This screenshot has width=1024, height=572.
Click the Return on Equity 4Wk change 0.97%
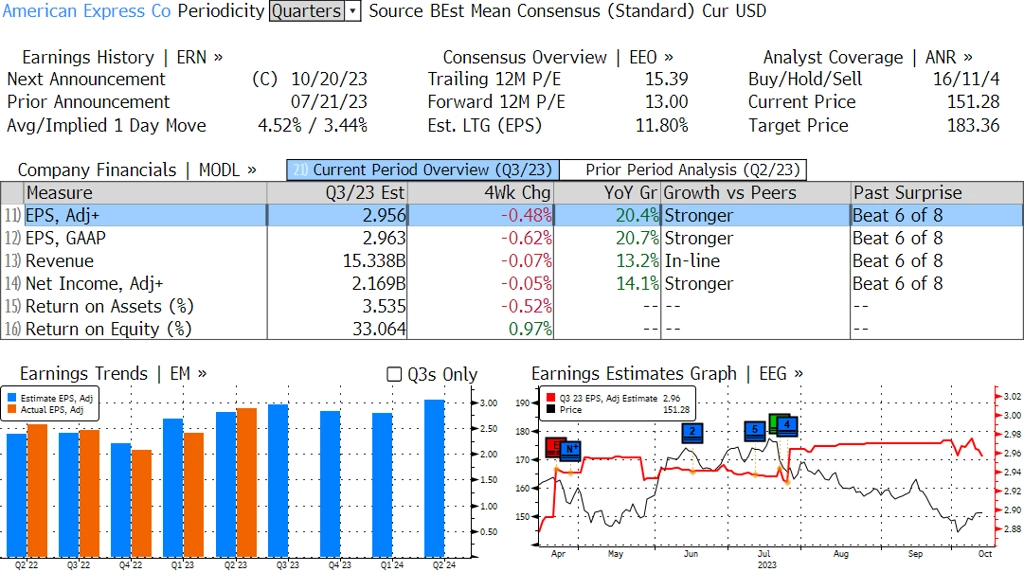pos(530,329)
